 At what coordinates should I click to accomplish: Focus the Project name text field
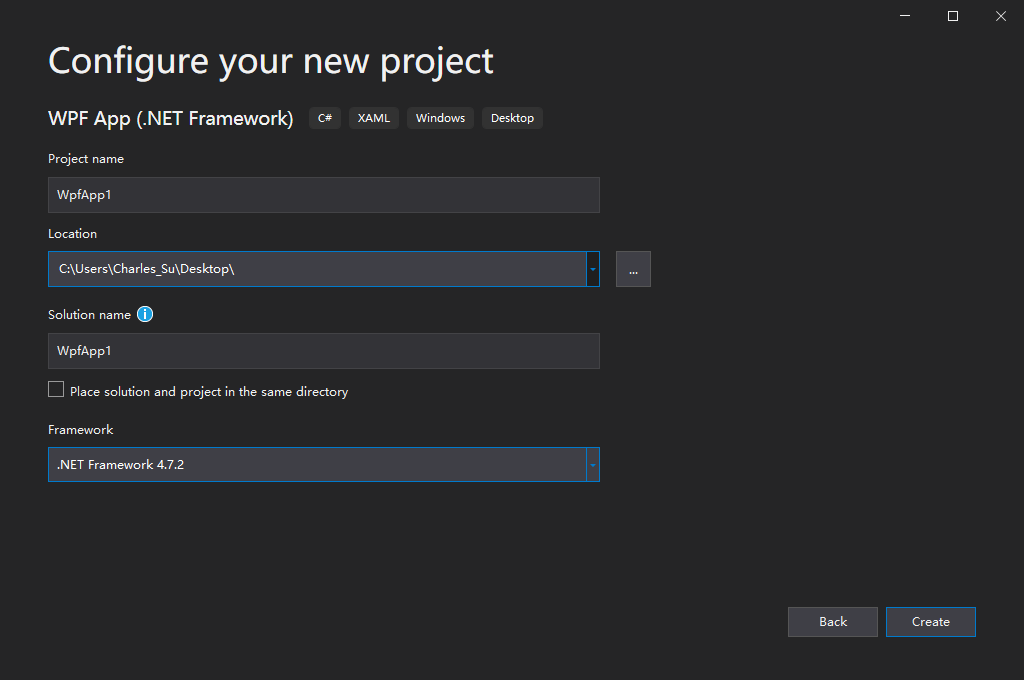323,195
